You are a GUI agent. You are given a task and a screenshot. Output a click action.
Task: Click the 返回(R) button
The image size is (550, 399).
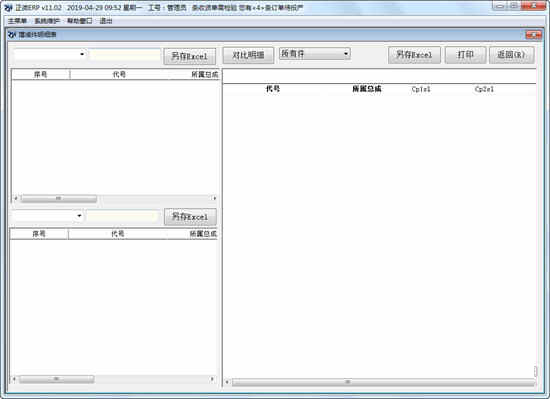[x=512, y=55]
